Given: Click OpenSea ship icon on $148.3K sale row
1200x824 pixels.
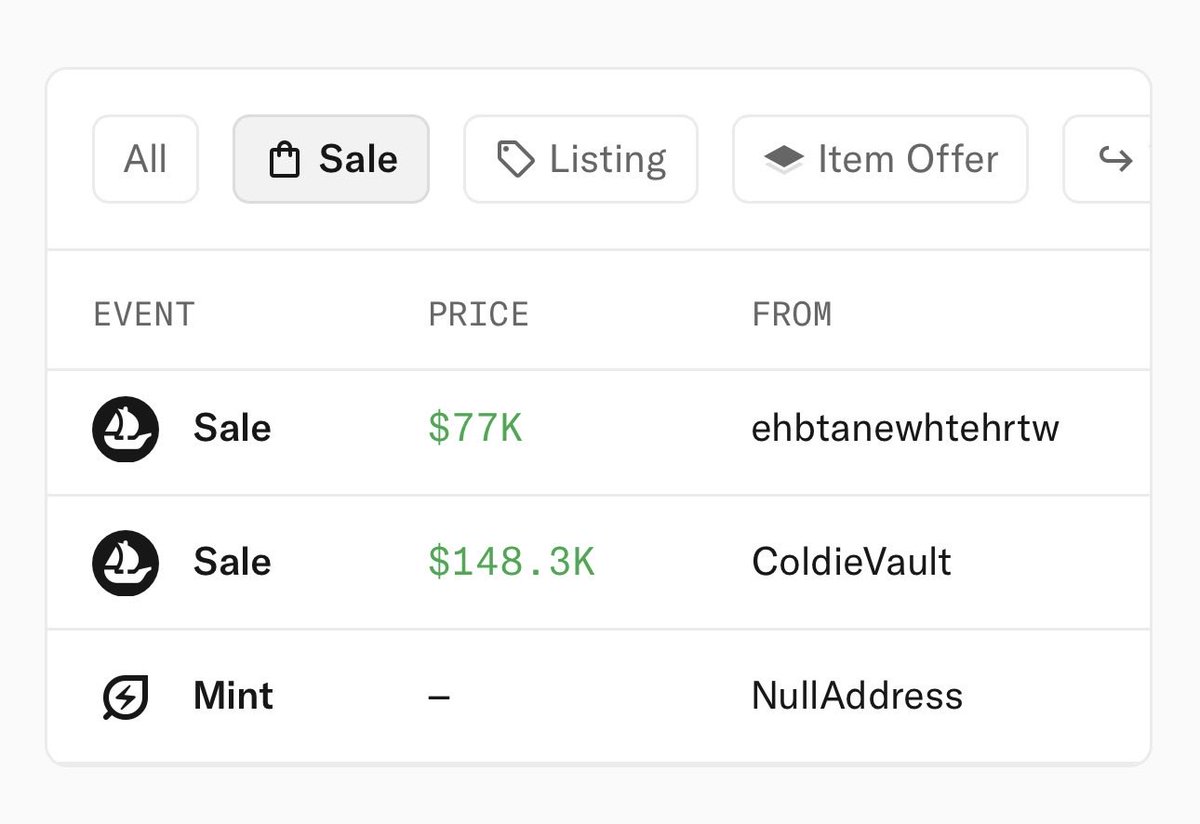Looking at the screenshot, I should tap(126, 563).
